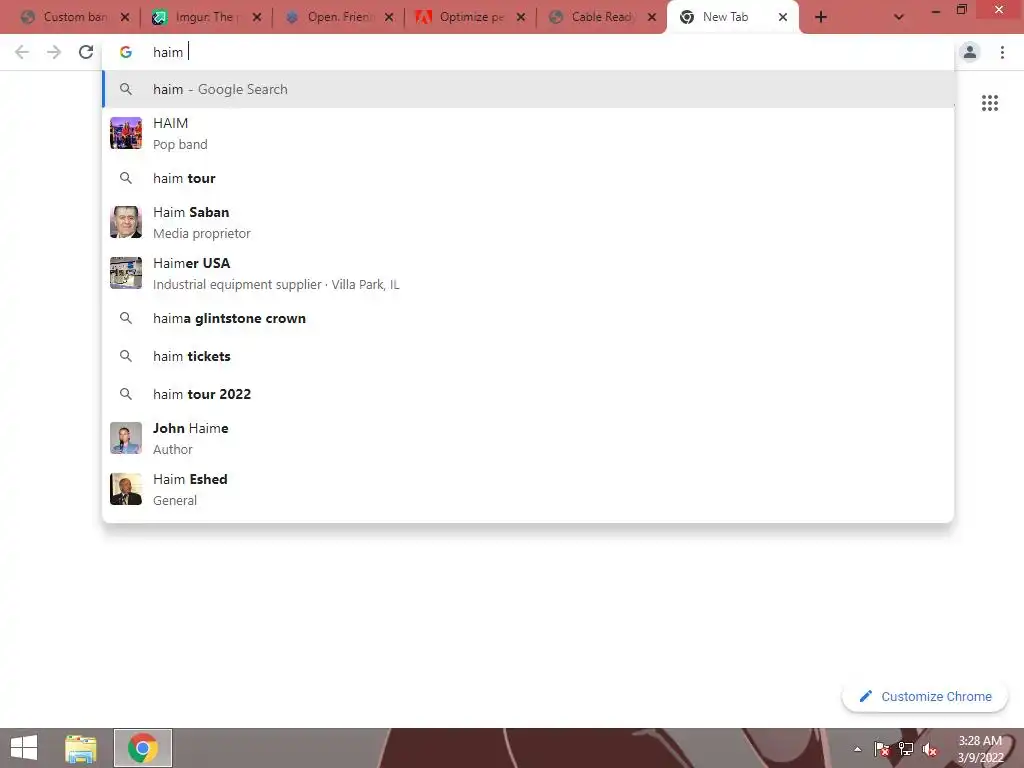
Task: Open the Google apps grid
Action: pos(990,103)
